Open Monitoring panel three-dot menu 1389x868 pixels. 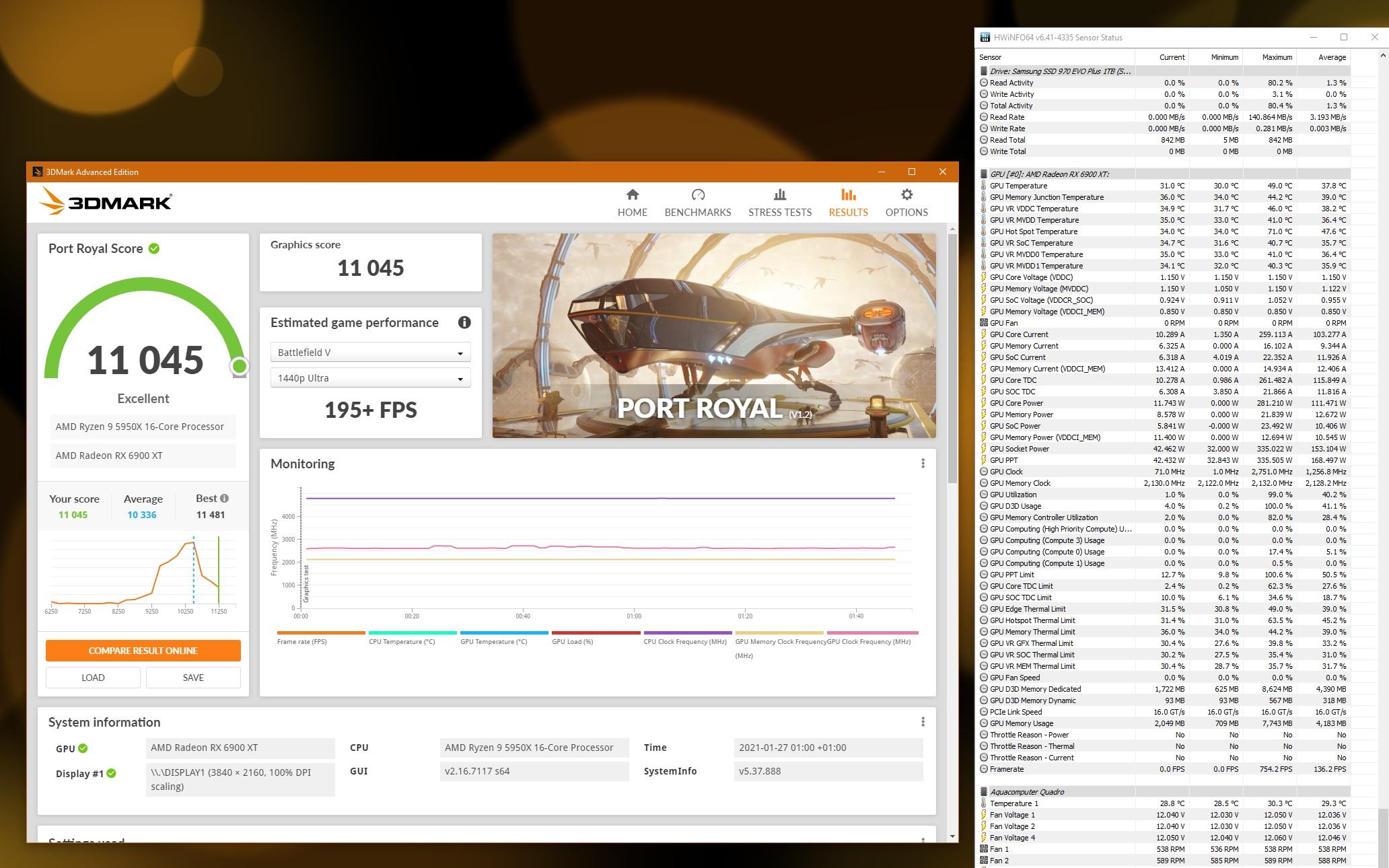pyautogui.click(x=923, y=464)
